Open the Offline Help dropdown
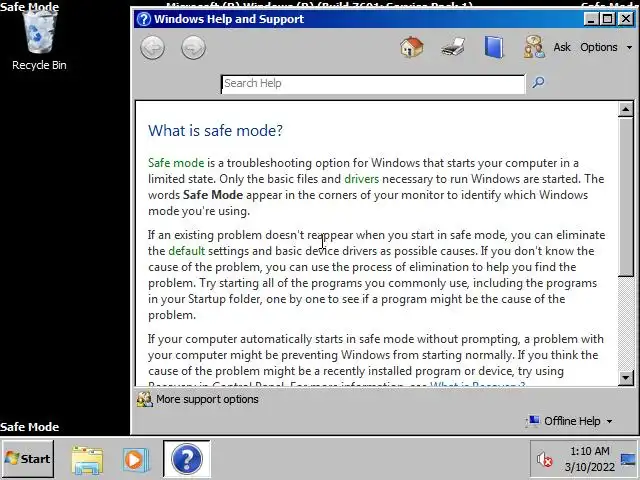The image size is (640, 480). coord(570,421)
